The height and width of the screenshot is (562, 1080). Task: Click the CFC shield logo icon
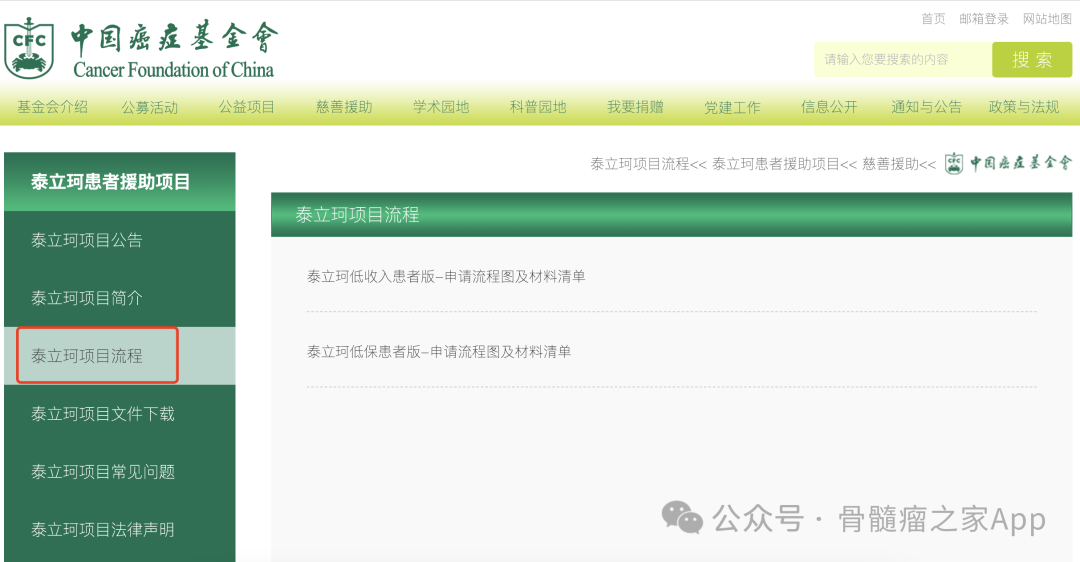click(x=29, y=47)
